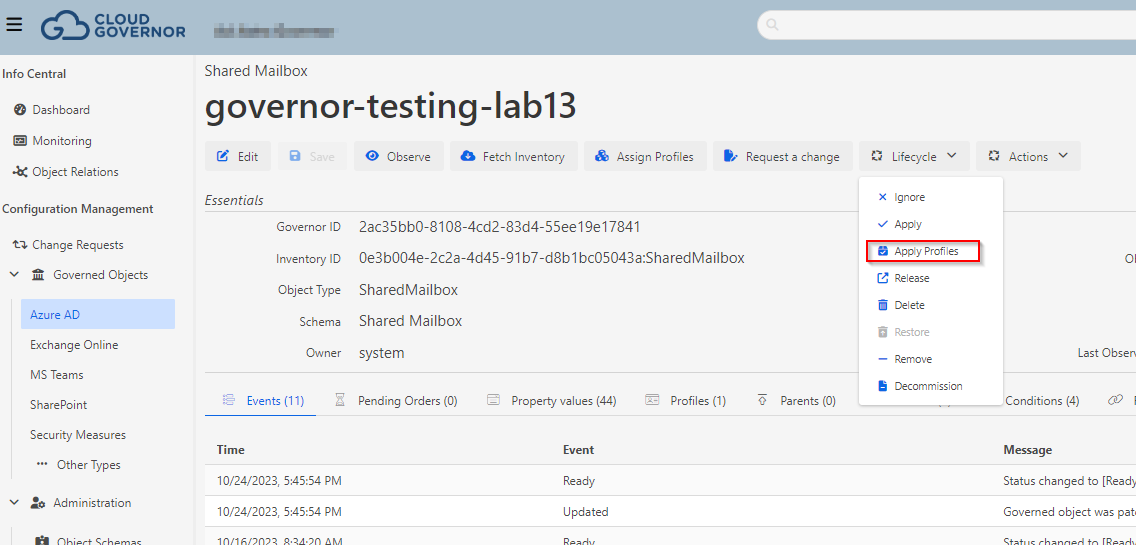This screenshot has height=545, width=1136.
Task: Go to the Monitoring page
Action: click(61, 141)
